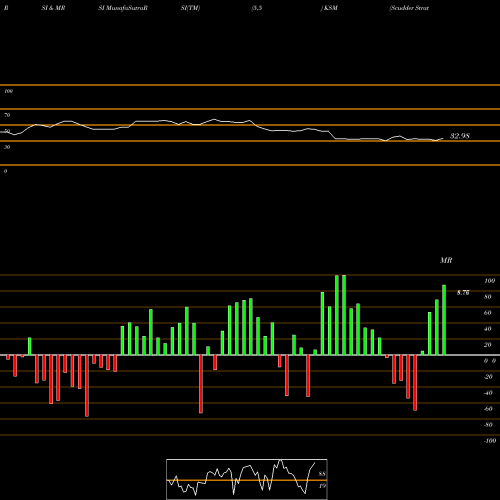Click the ") KSM" ticker label

point(329,8)
